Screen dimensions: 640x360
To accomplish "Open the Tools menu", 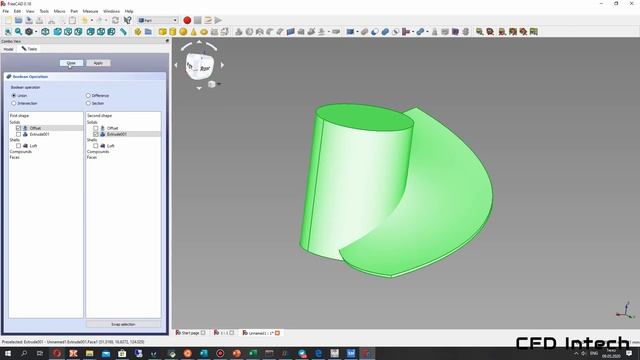I will tap(44, 11).
